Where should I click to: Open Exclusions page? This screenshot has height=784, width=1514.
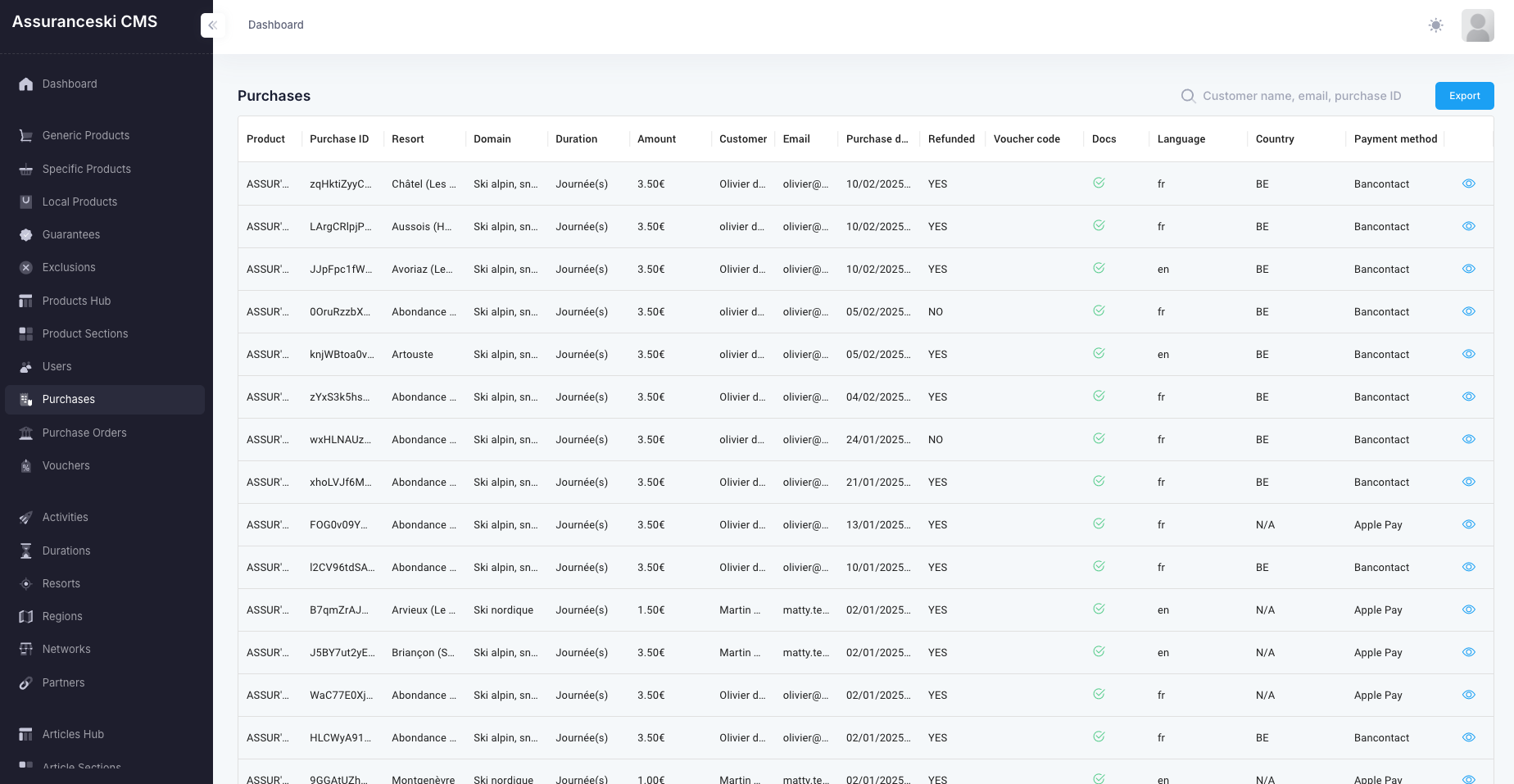[x=105, y=267]
